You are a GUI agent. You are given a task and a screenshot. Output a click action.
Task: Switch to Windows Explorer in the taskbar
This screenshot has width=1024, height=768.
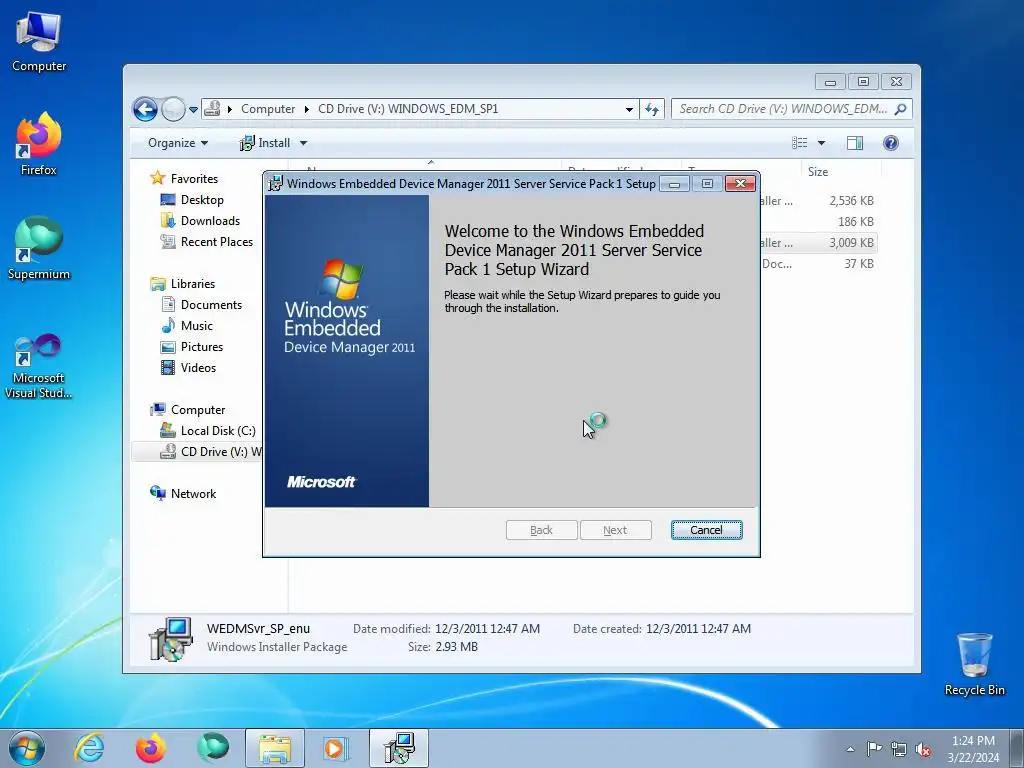[275, 748]
